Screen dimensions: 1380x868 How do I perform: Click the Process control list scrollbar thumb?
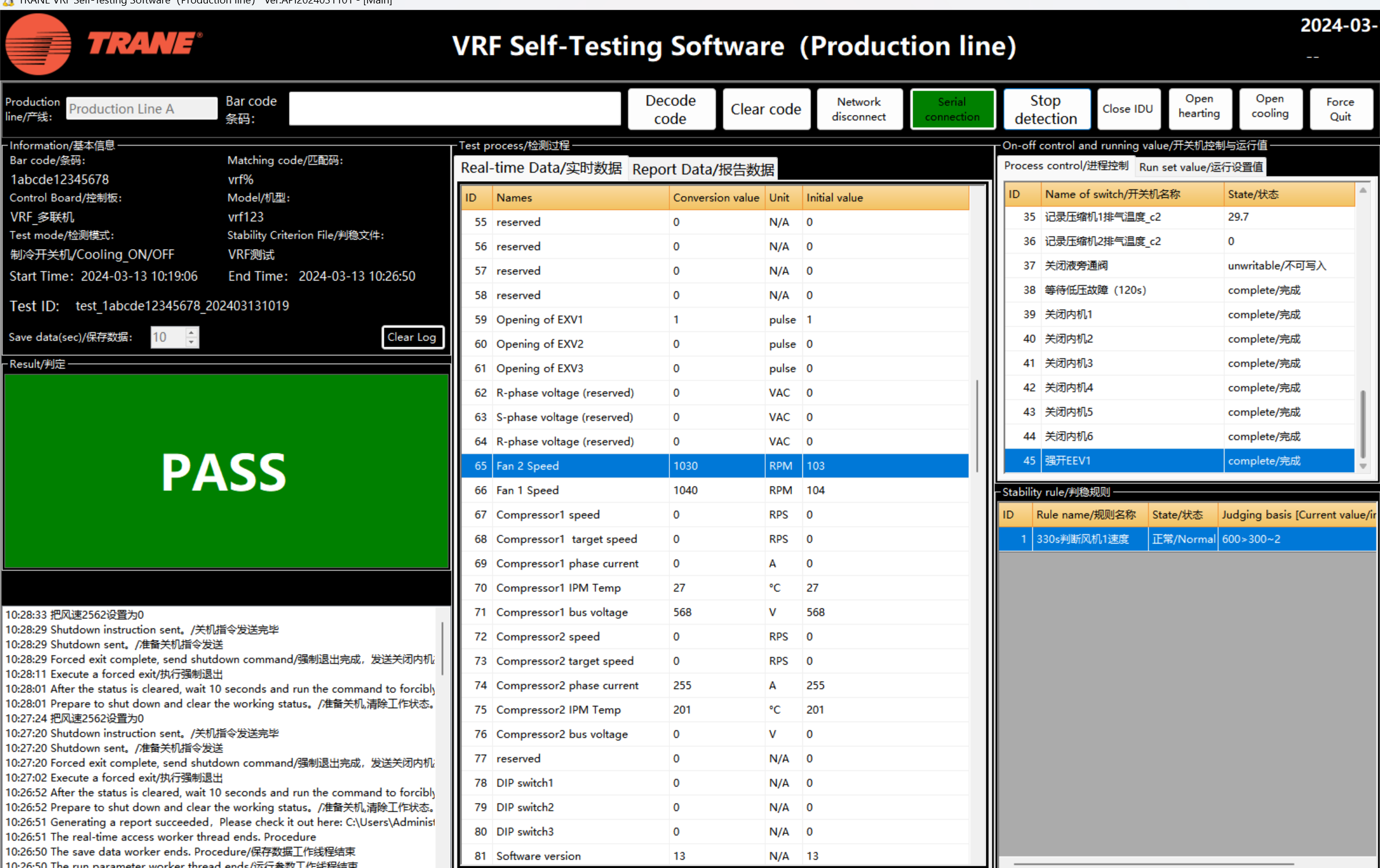point(1363,424)
